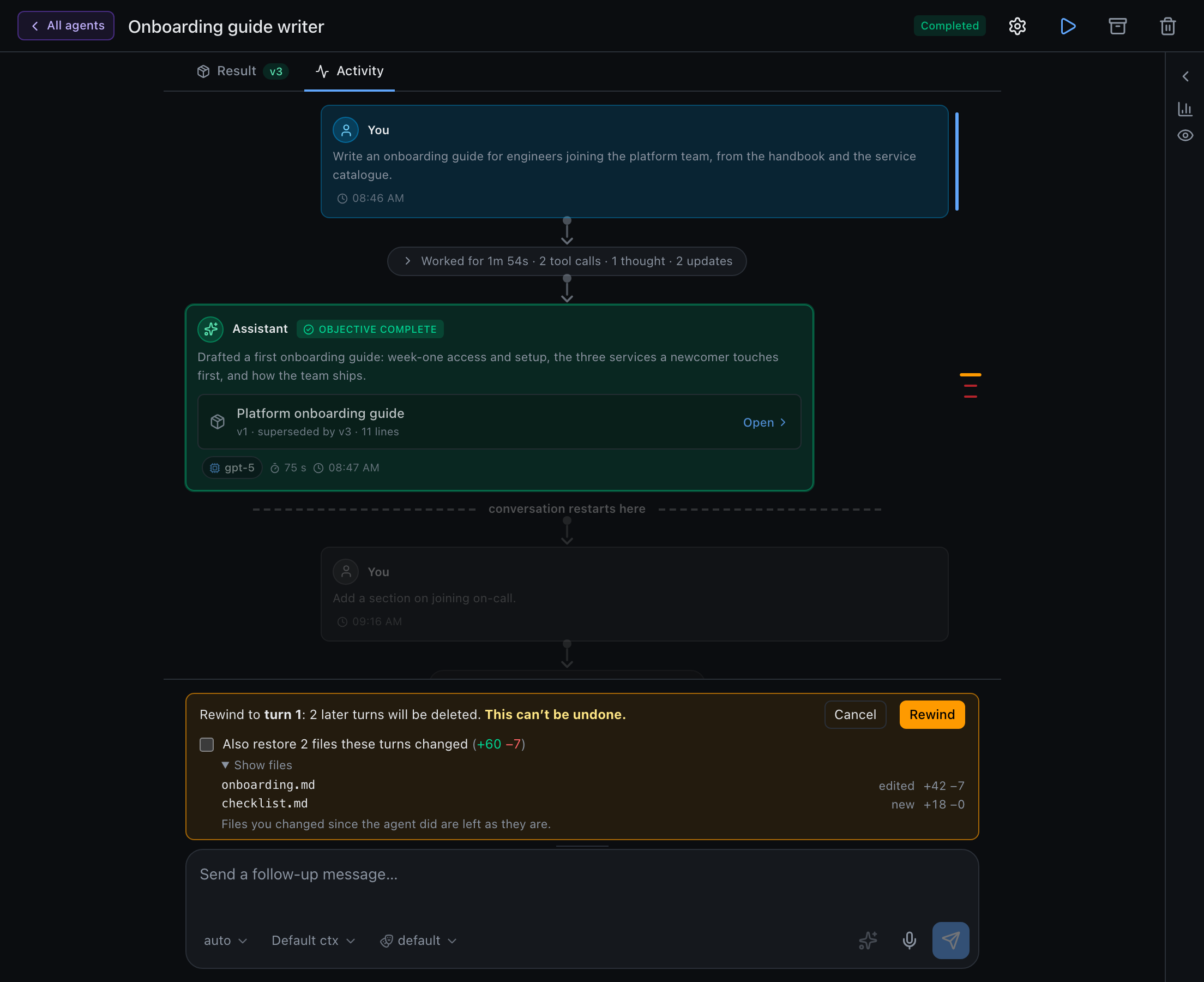The image size is (1204, 982).
Task: Confirm with the orange Rewind button
Action: (932, 715)
